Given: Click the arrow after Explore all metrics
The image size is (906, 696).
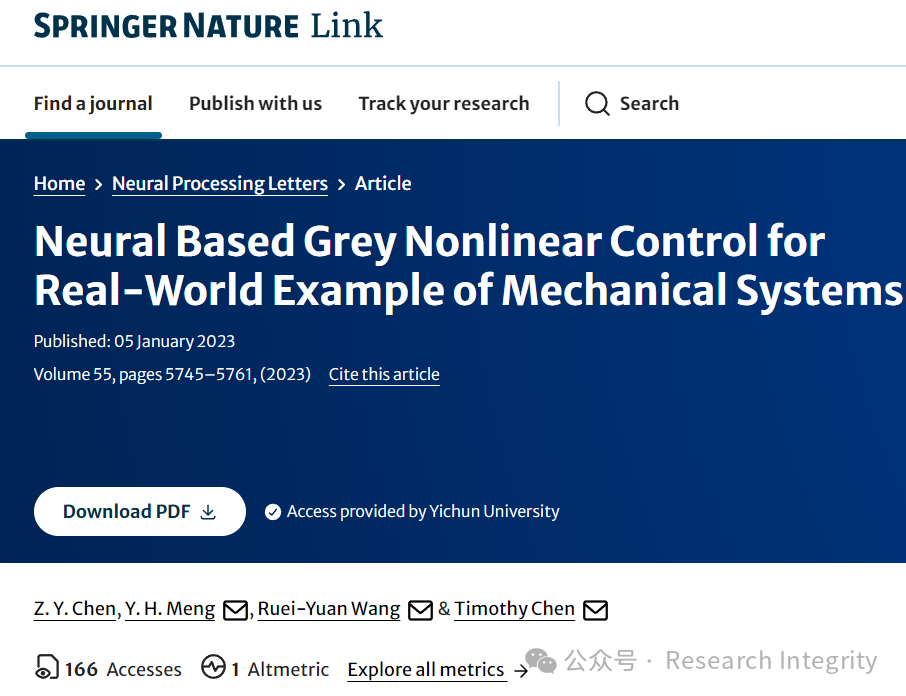Looking at the screenshot, I should [x=521, y=671].
